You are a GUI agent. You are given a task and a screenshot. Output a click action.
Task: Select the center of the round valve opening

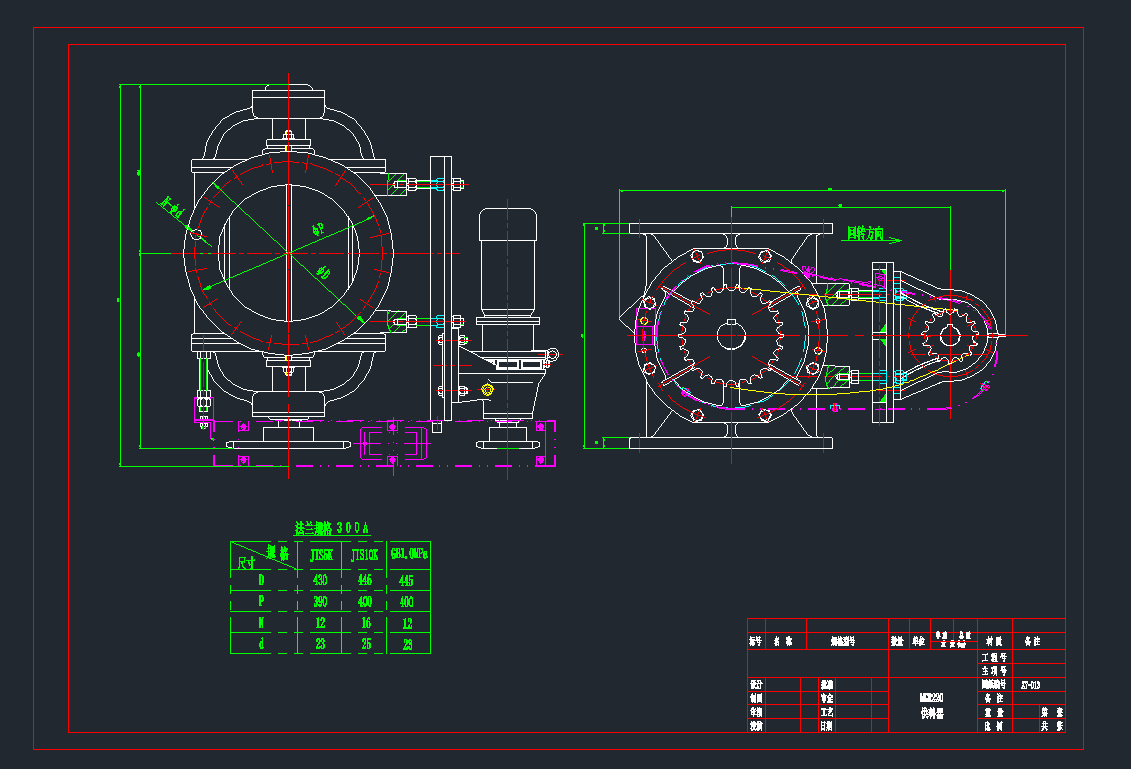point(288,253)
